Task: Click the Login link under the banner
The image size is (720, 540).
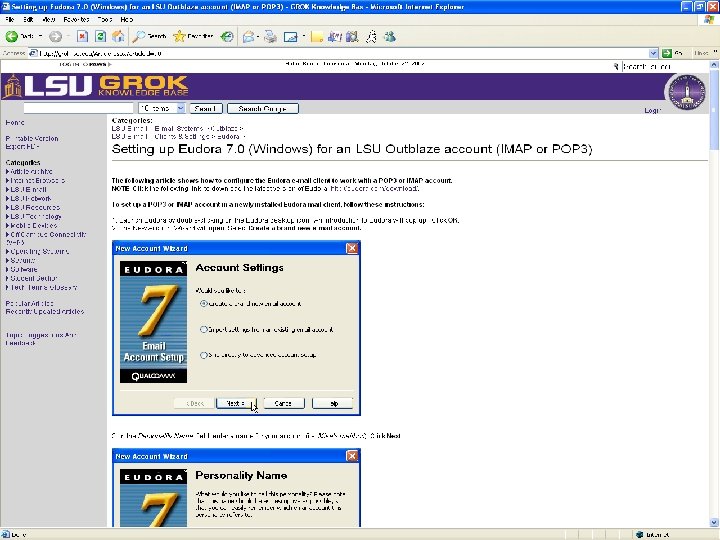Action: pos(652,110)
